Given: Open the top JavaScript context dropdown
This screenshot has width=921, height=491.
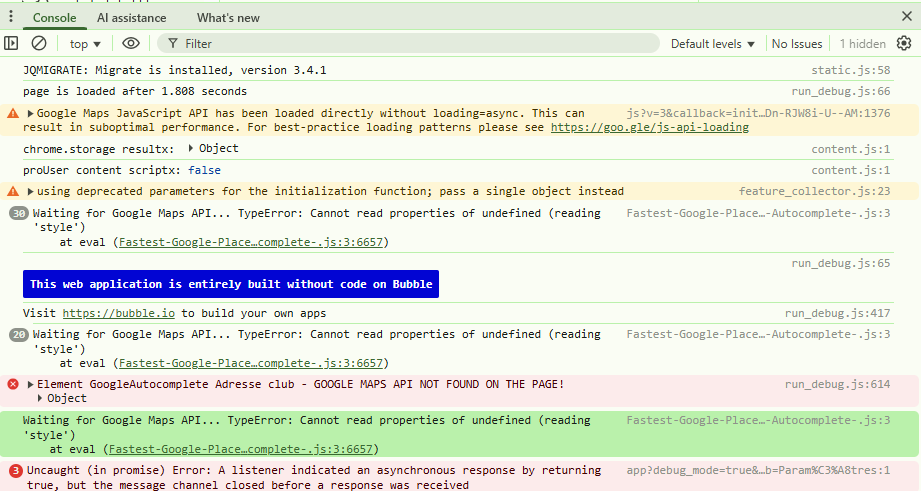Looking at the screenshot, I should coord(85,44).
